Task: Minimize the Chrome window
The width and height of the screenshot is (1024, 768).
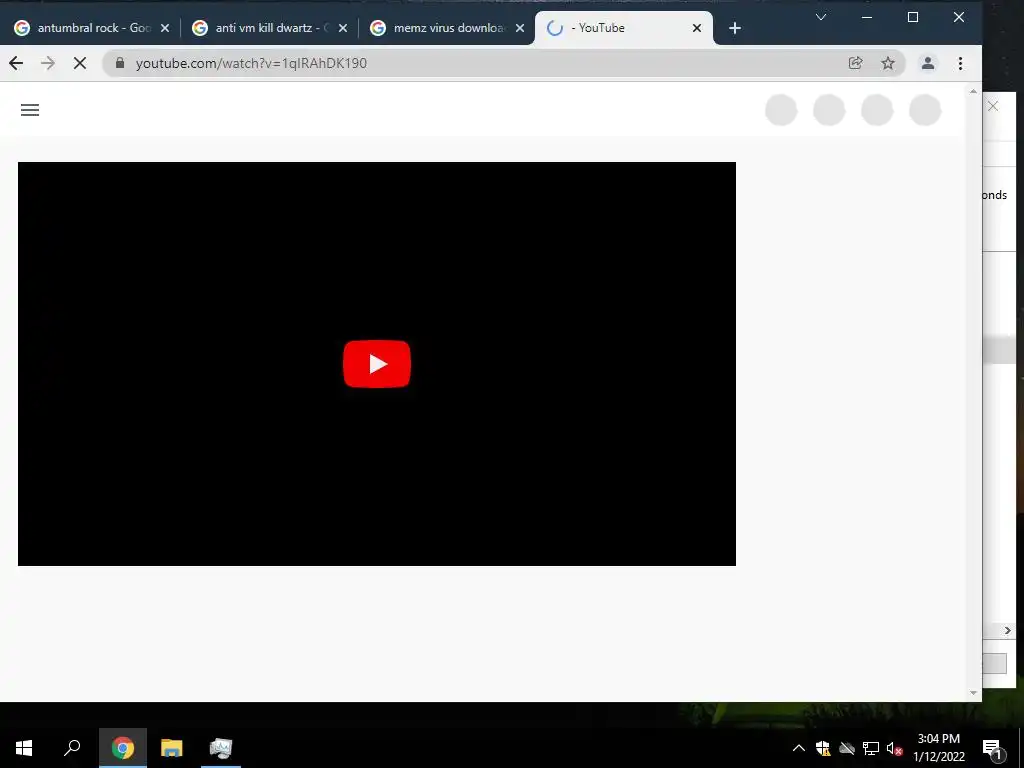Action: [867, 18]
